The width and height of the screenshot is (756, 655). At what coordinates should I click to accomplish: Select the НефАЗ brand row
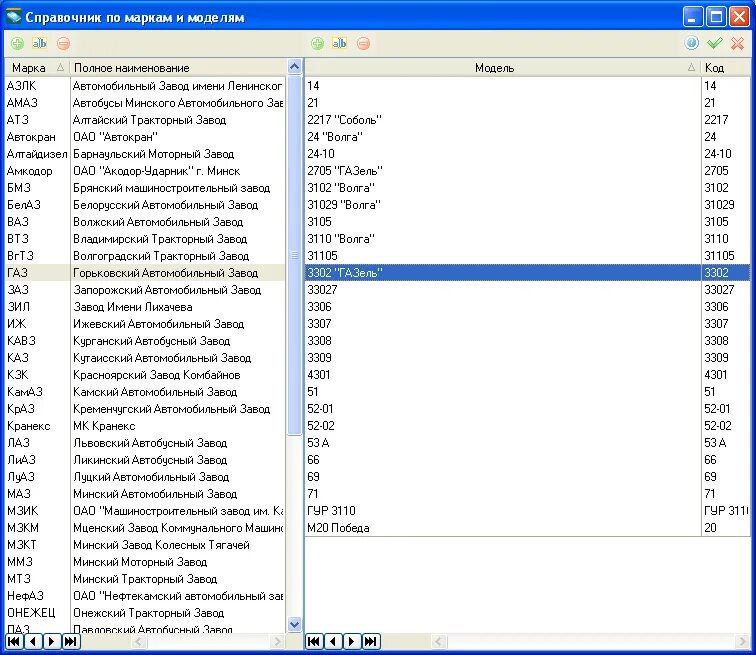tap(145, 596)
